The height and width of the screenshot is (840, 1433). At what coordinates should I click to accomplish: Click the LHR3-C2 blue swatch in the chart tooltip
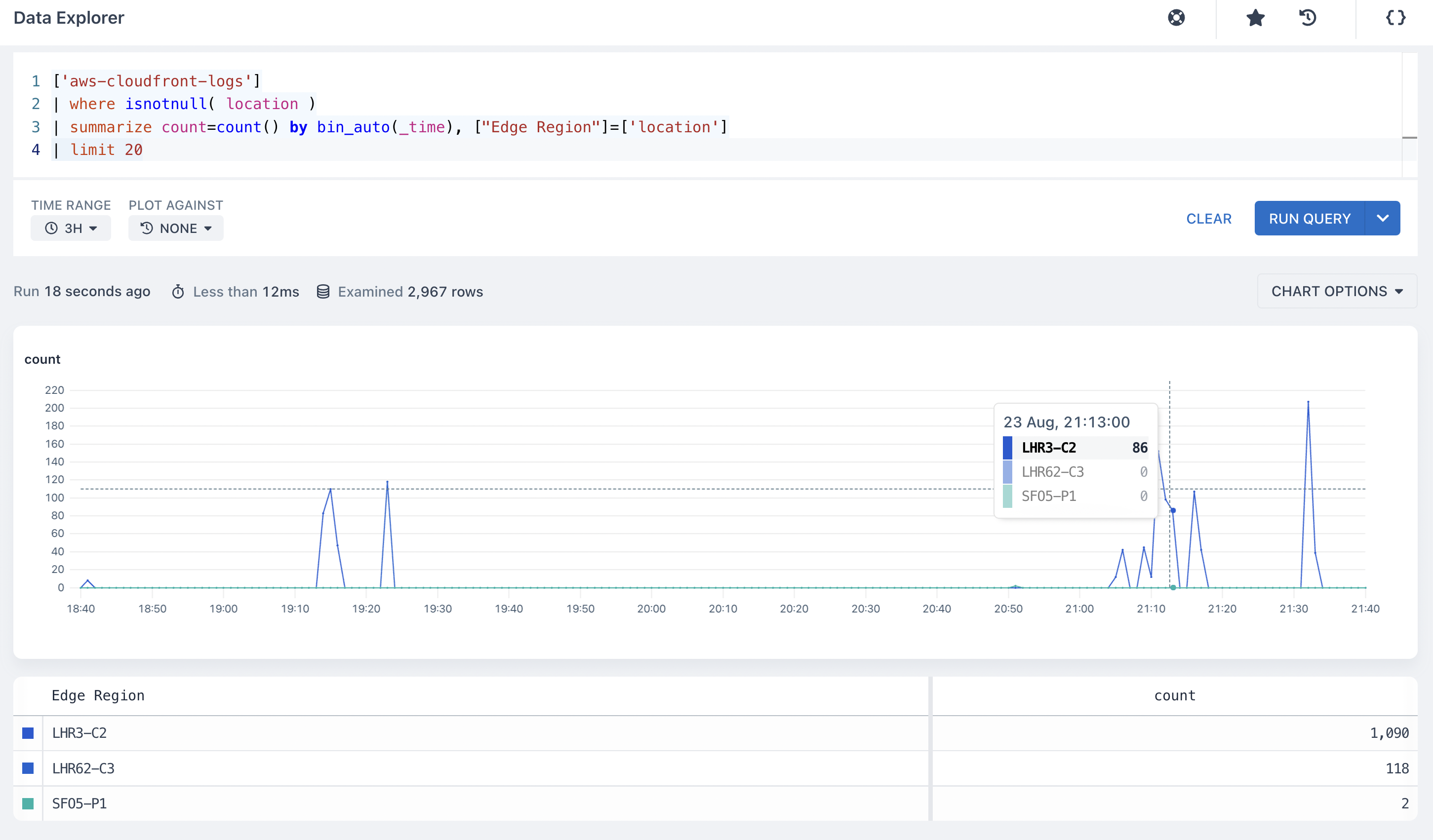click(x=1008, y=448)
